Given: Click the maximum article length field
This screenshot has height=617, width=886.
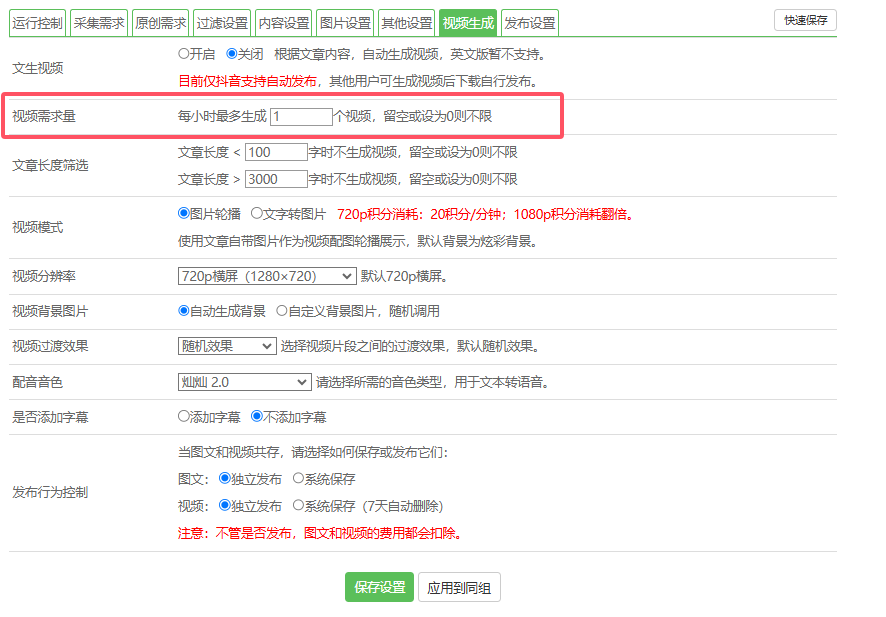Looking at the screenshot, I should [x=276, y=180].
